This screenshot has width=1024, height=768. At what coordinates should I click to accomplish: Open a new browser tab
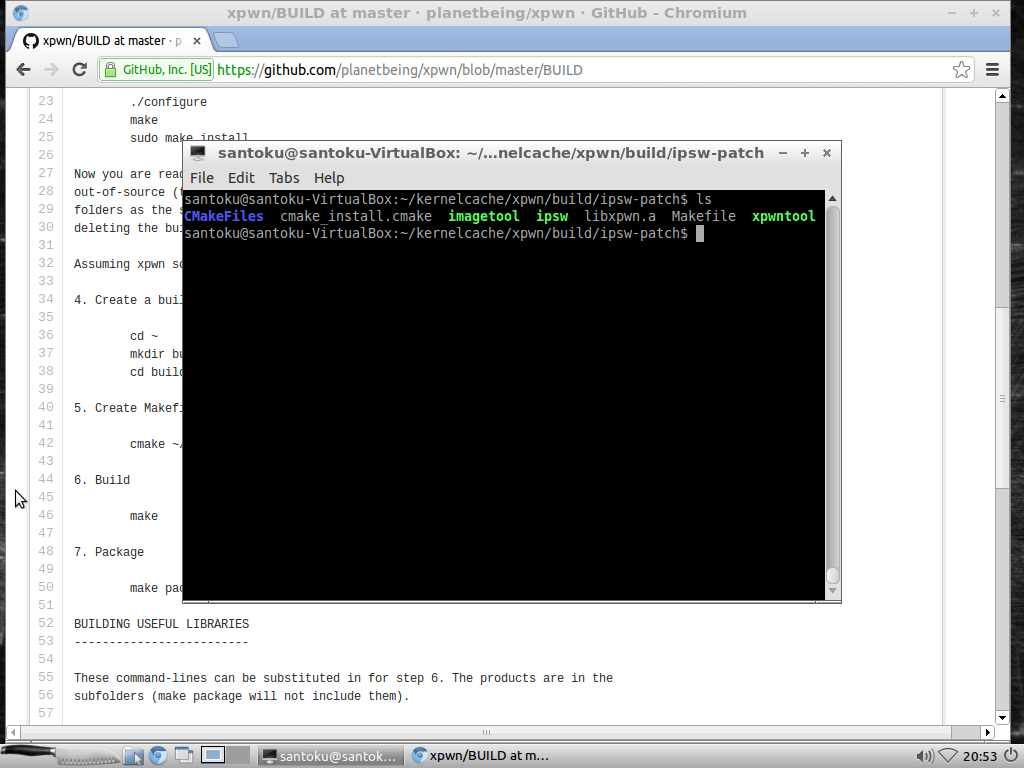point(226,40)
